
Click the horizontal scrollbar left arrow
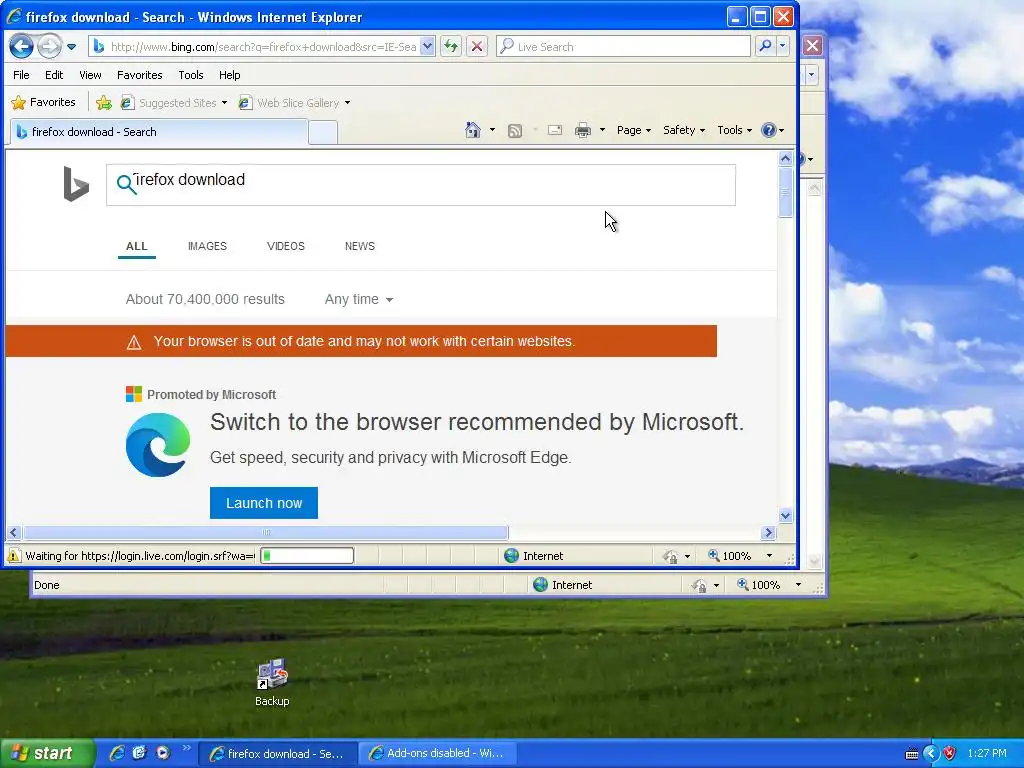[x=13, y=532]
